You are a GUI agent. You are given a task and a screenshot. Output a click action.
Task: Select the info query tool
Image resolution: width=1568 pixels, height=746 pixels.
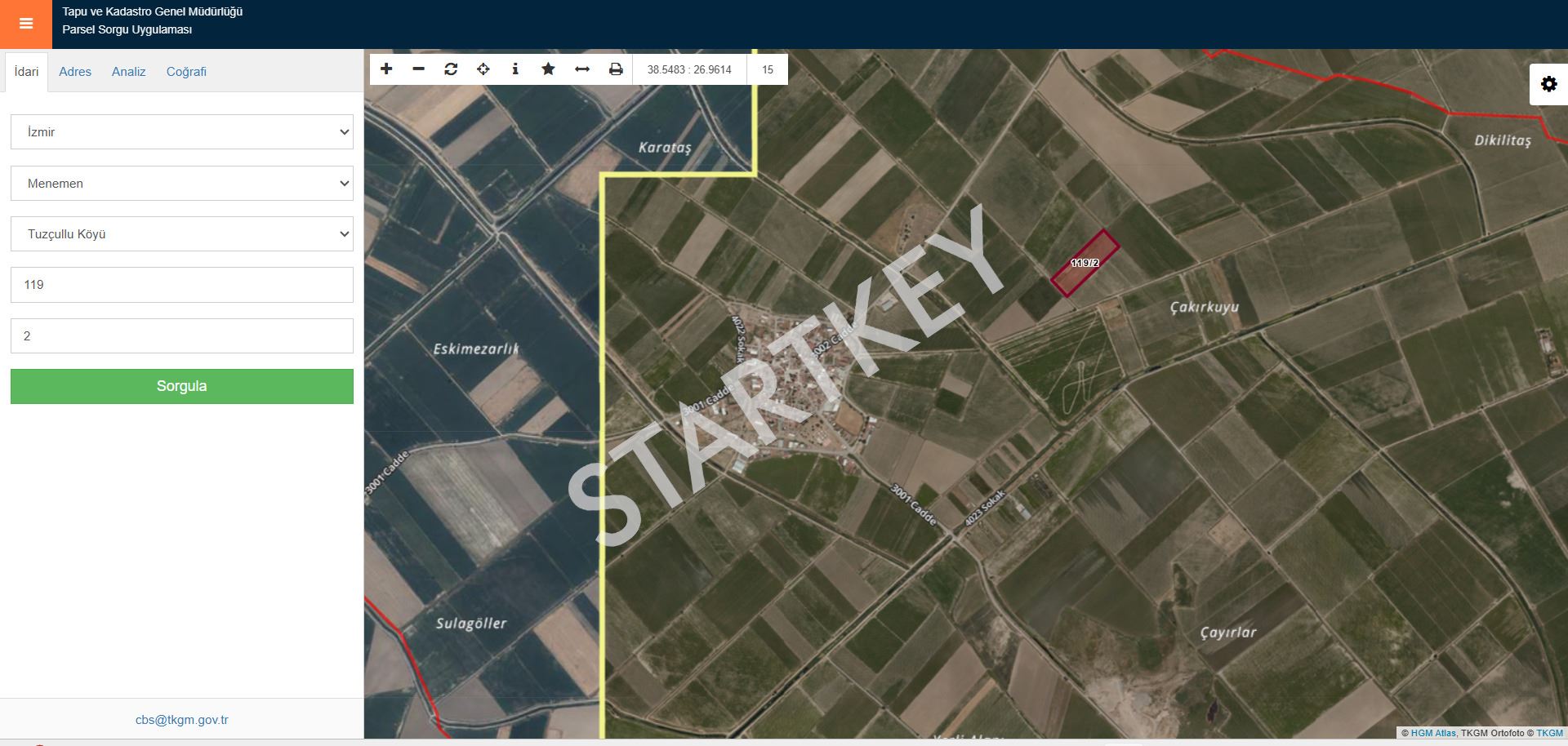coord(515,69)
